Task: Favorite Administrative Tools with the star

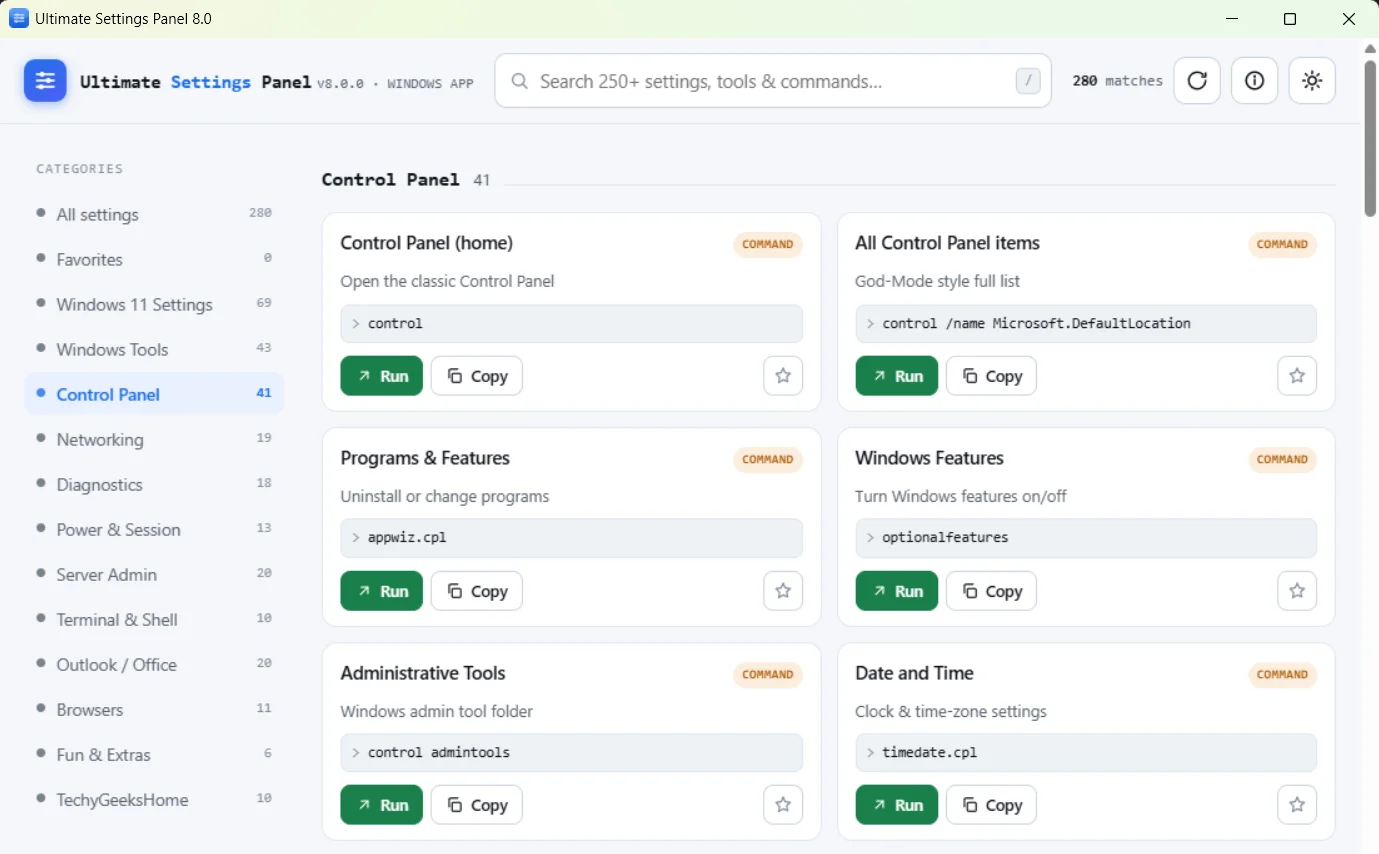Action: point(783,805)
